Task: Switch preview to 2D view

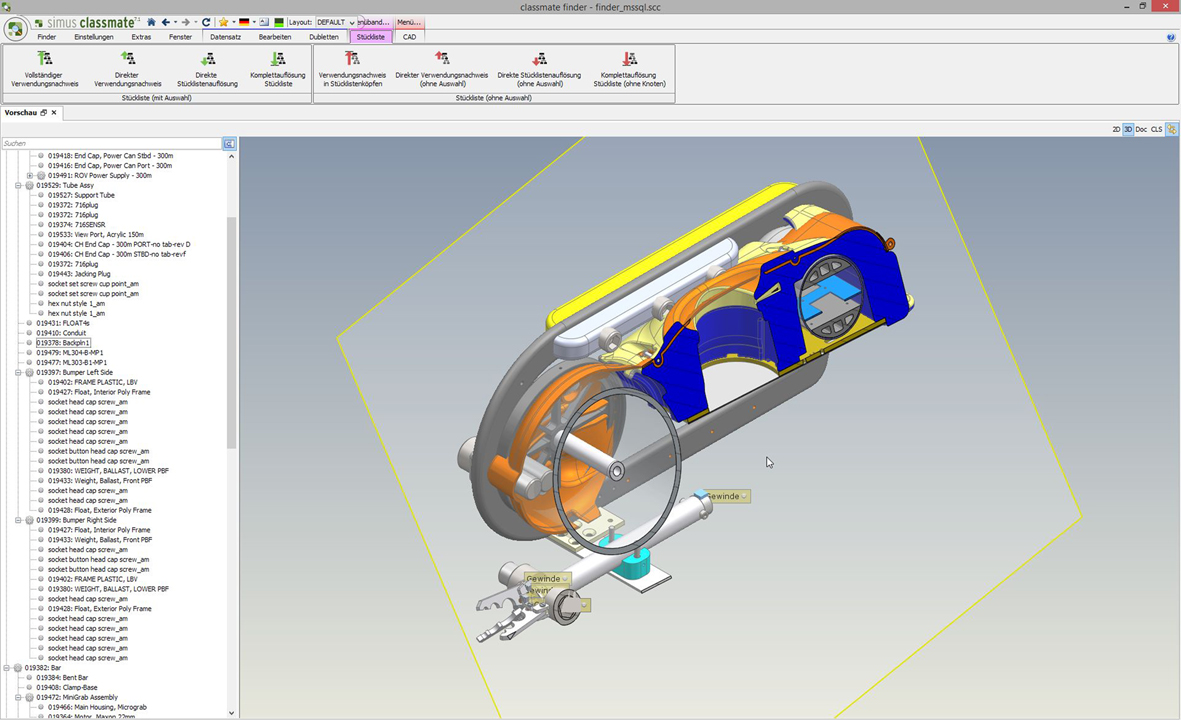Action: pyautogui.click(x=1116, y=130)
